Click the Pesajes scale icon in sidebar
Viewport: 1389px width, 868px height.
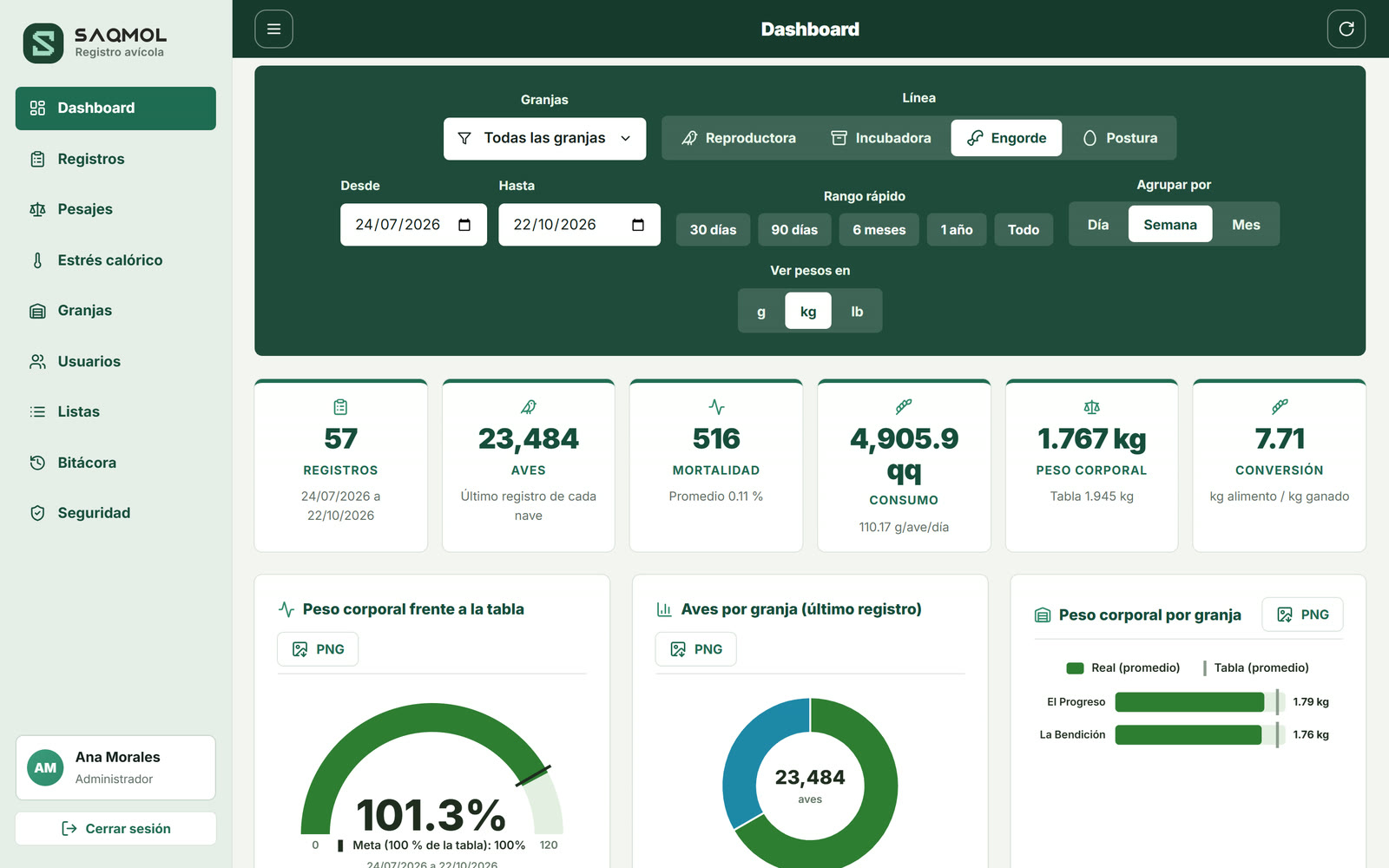(37, 209)
